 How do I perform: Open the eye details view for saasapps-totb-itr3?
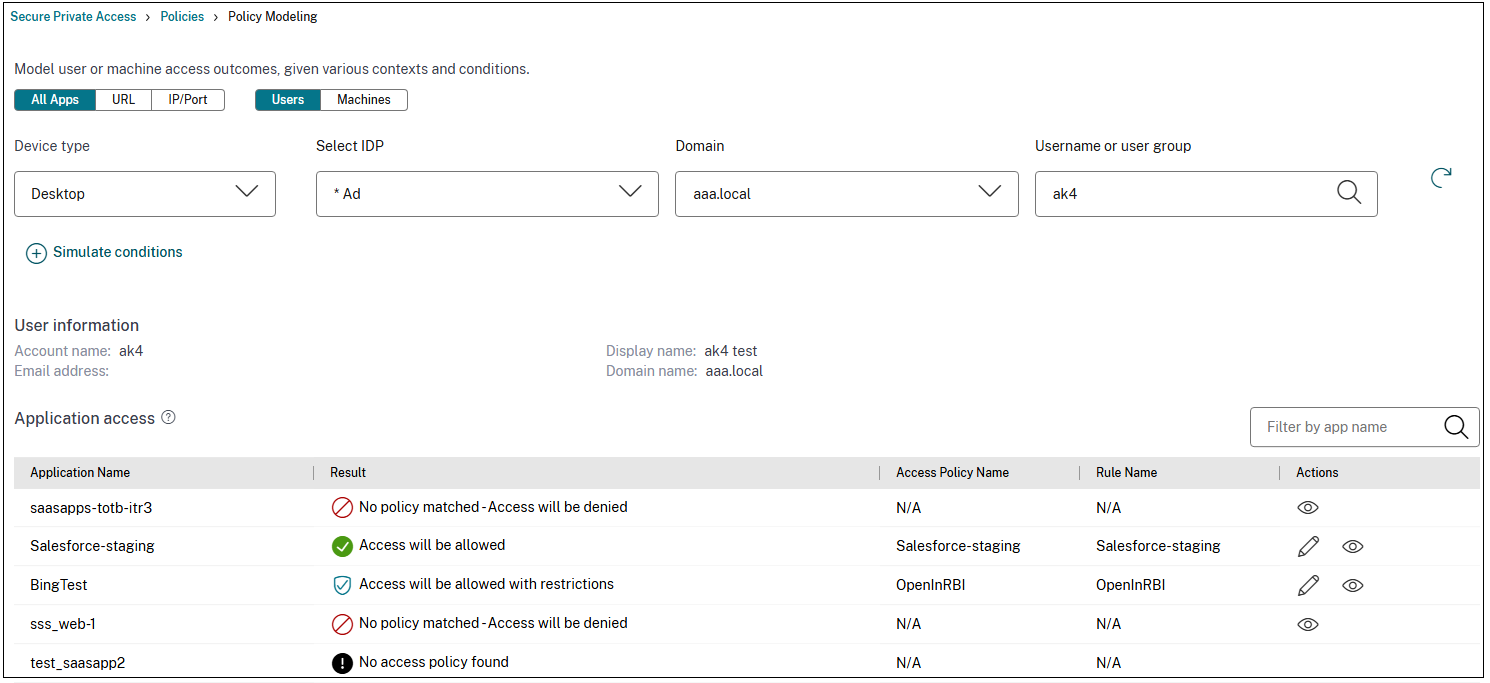[1308, 507]
